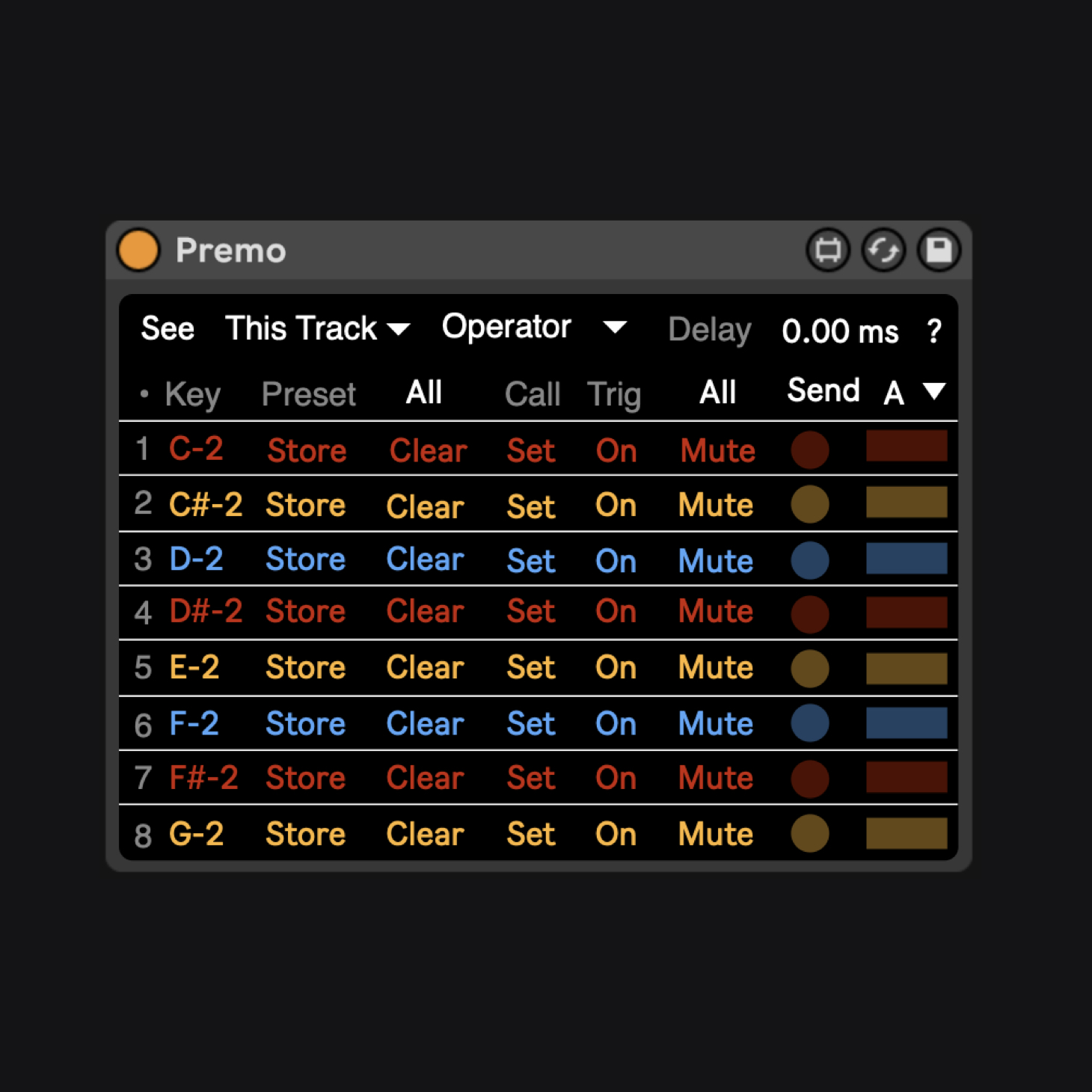Clear the preset for key G-2

(x=425, y=834)
